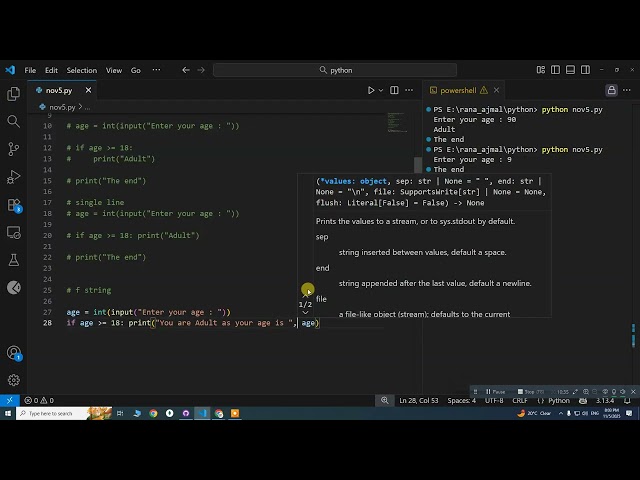The image size is (640, 480).
Task: Open the Edit menu
Action: pos(51,70)
